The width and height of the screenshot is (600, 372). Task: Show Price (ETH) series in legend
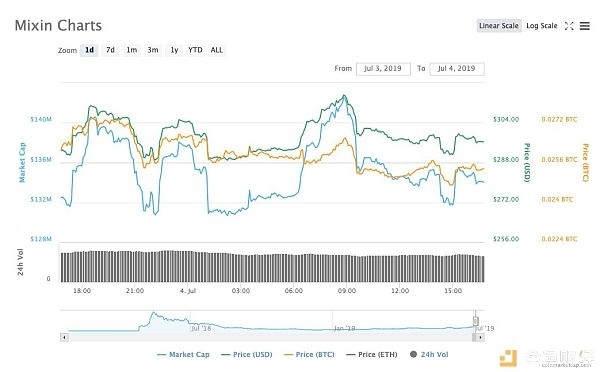pyautogui.click(x=372, y=354)
